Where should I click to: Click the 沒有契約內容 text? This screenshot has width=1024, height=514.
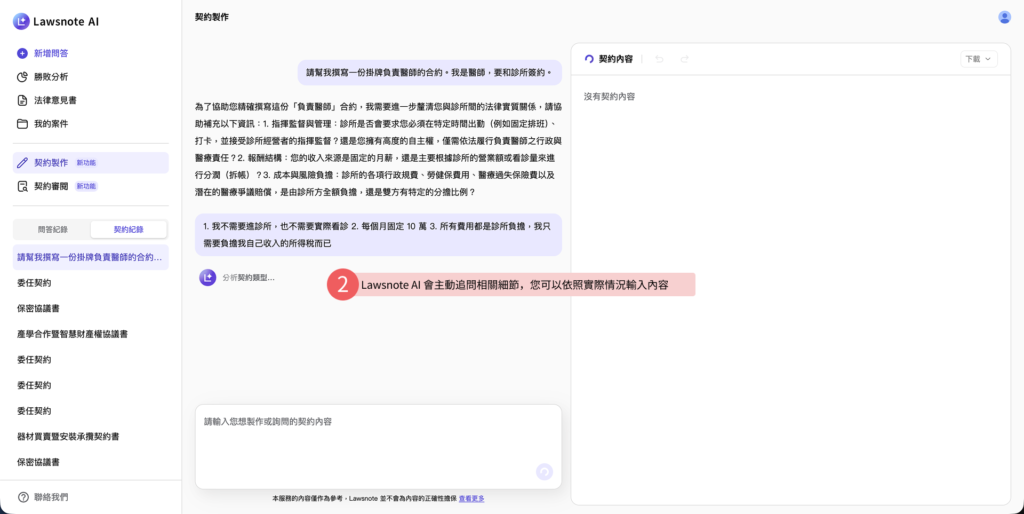pos(609,97)
